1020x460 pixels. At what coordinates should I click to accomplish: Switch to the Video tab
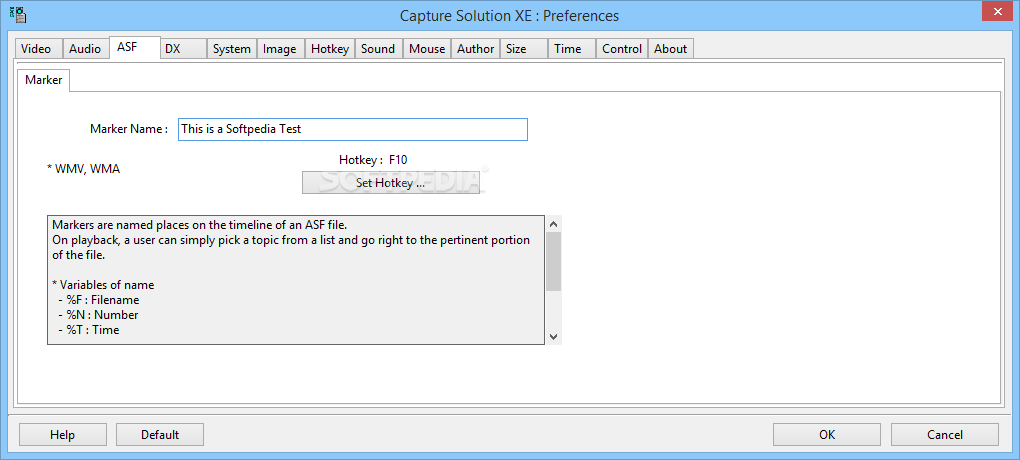[36, 49]
